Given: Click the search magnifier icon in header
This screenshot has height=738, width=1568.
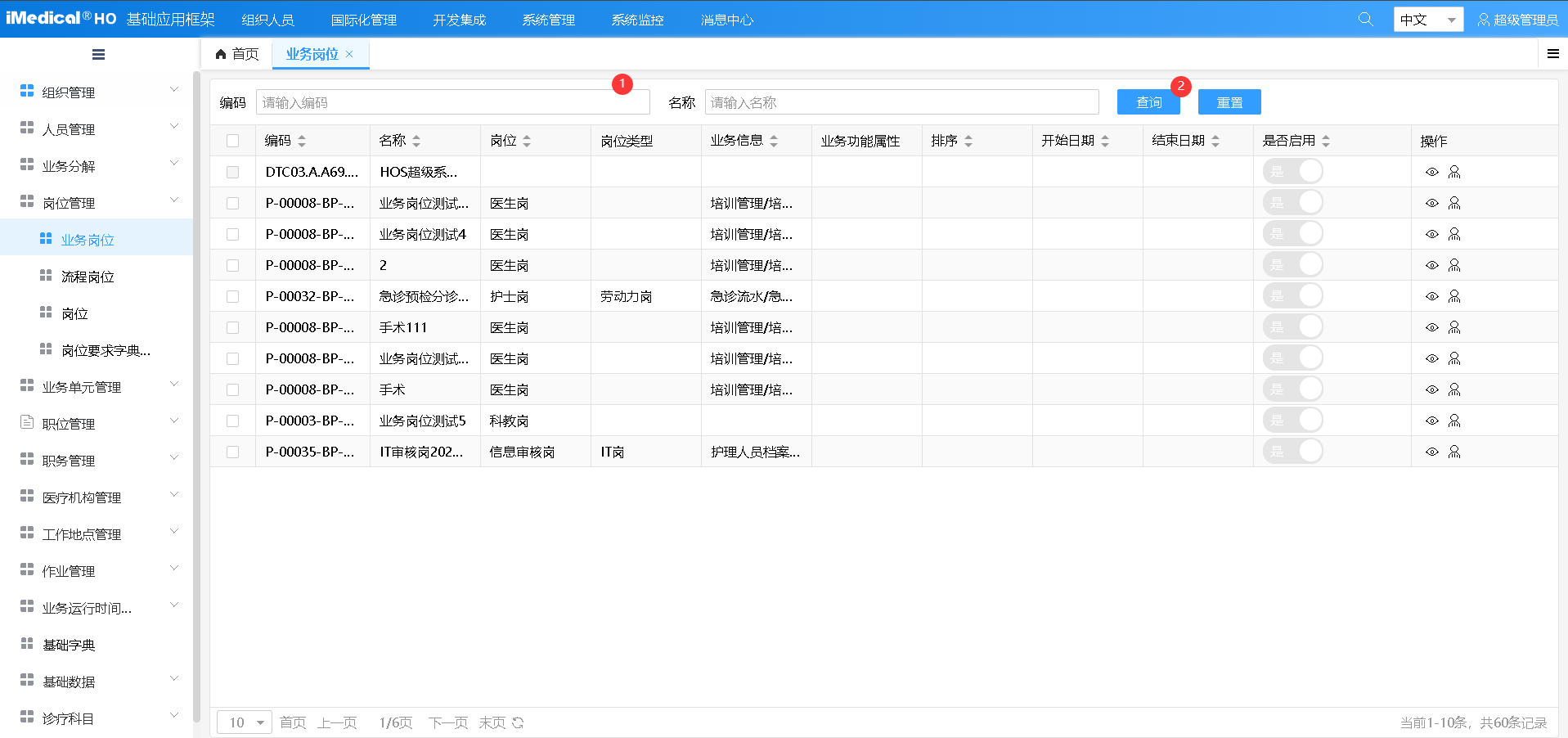Looking at the screenshot, I should tap(1364, 19).
